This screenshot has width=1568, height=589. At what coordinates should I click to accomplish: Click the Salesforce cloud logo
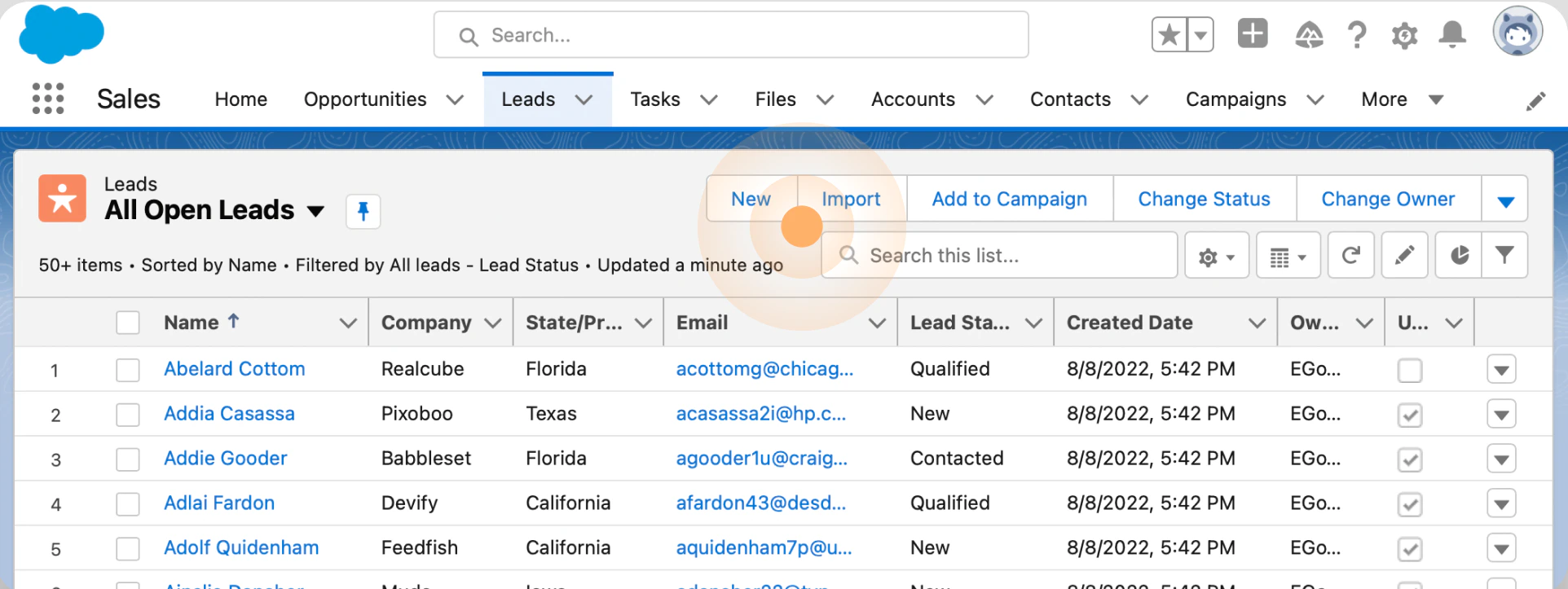coord(61,34)
